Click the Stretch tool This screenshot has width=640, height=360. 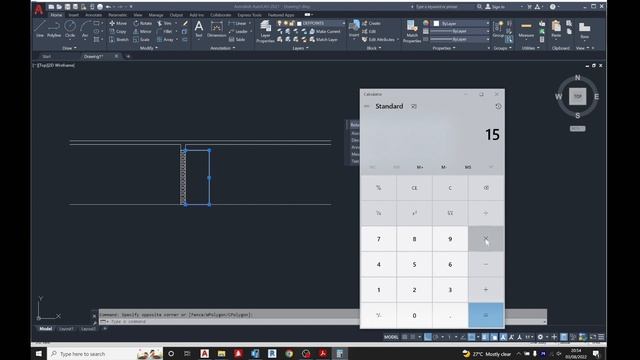[x=118, y=40]
